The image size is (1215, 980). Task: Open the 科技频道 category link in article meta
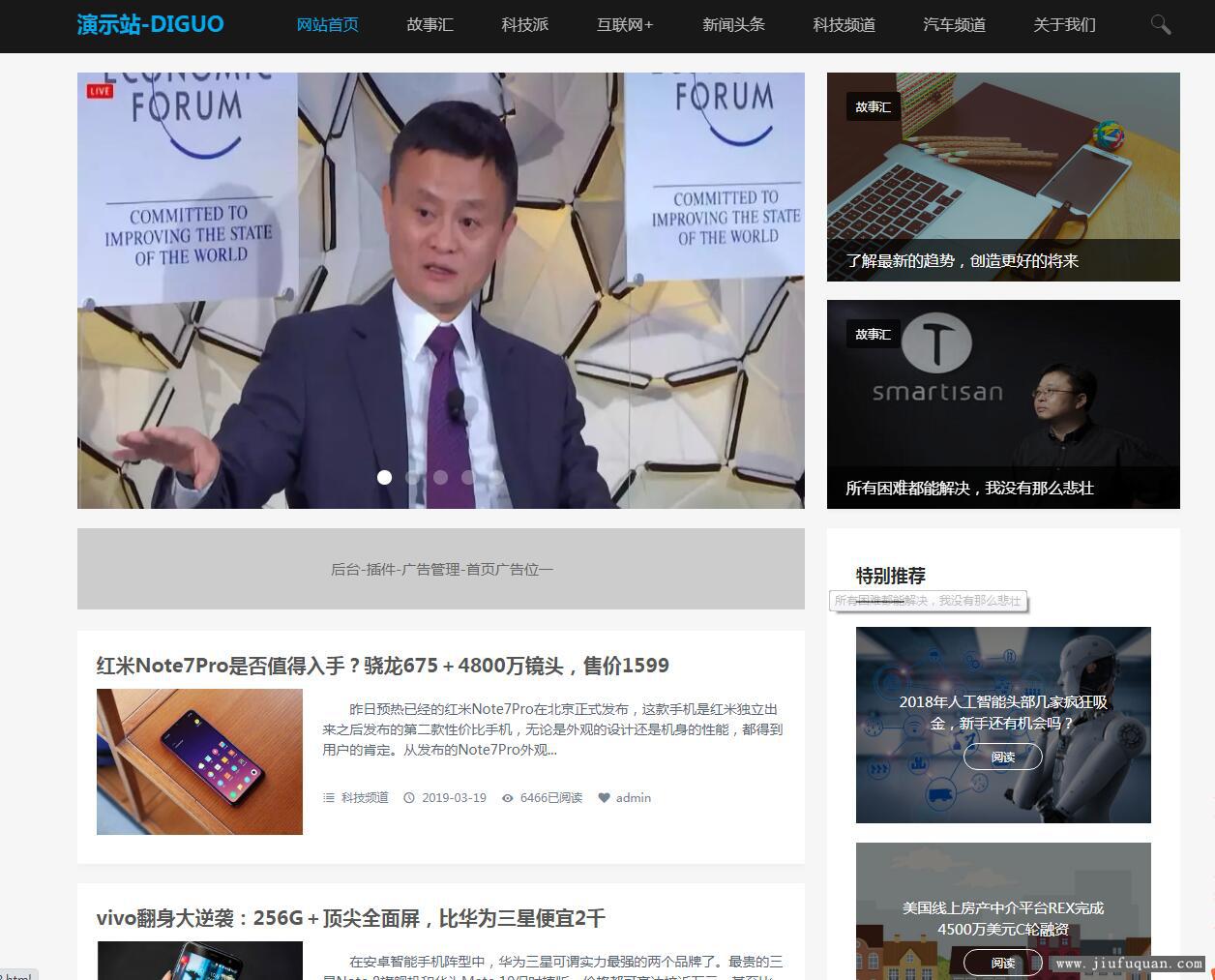365,798
